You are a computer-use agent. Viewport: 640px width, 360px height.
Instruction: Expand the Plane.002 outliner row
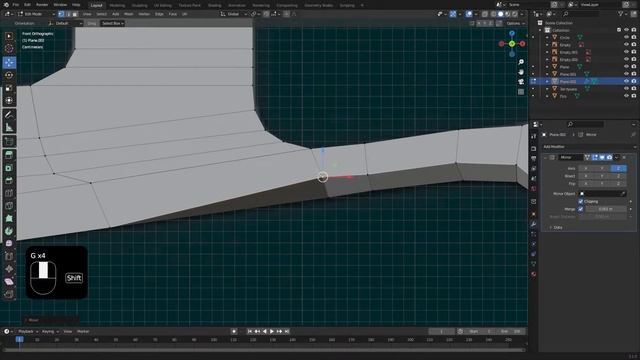pos(547,82)
